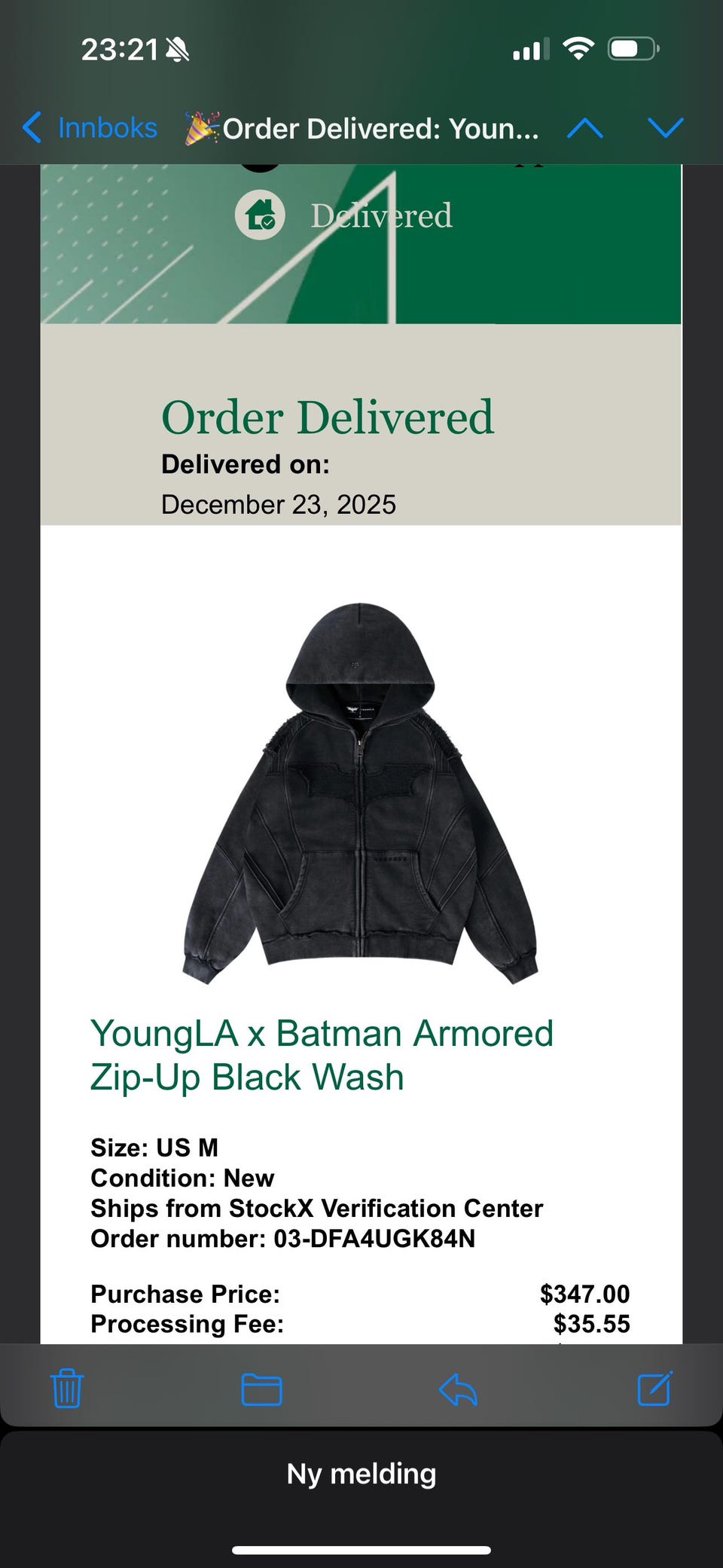Go to next email with down chevron
The height and width of the screenshot is (1568, 723).
click(666, 128)
